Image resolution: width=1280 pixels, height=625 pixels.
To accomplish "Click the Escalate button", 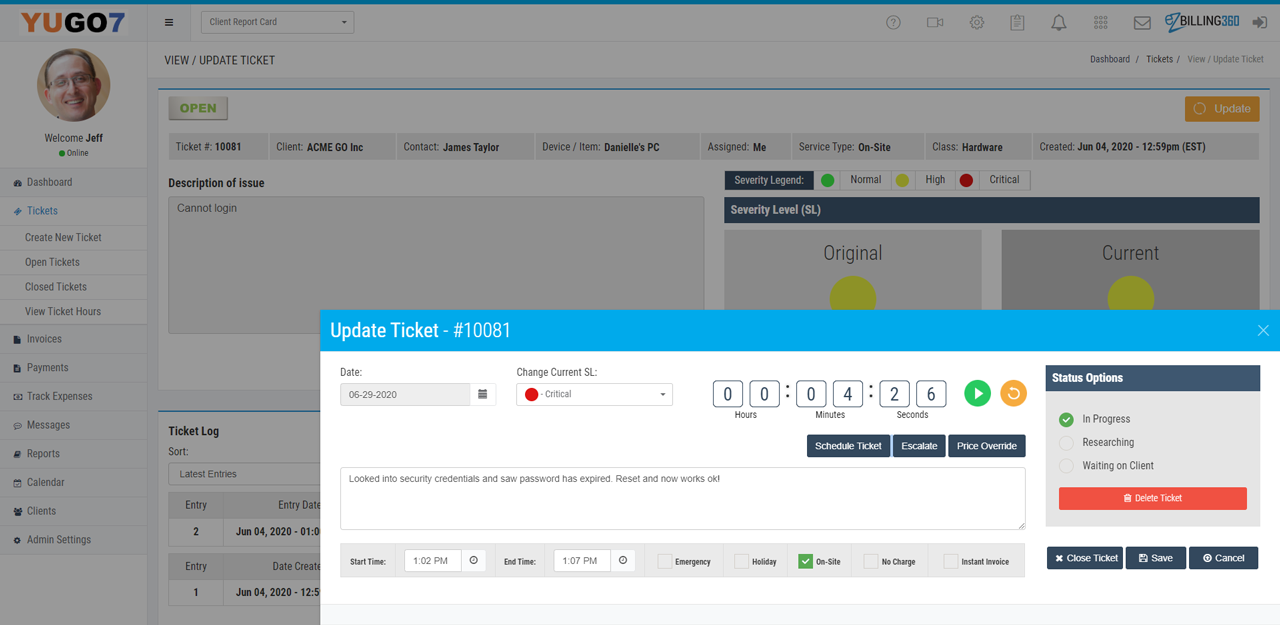I will pyautogui.click(x=918, y=446).
